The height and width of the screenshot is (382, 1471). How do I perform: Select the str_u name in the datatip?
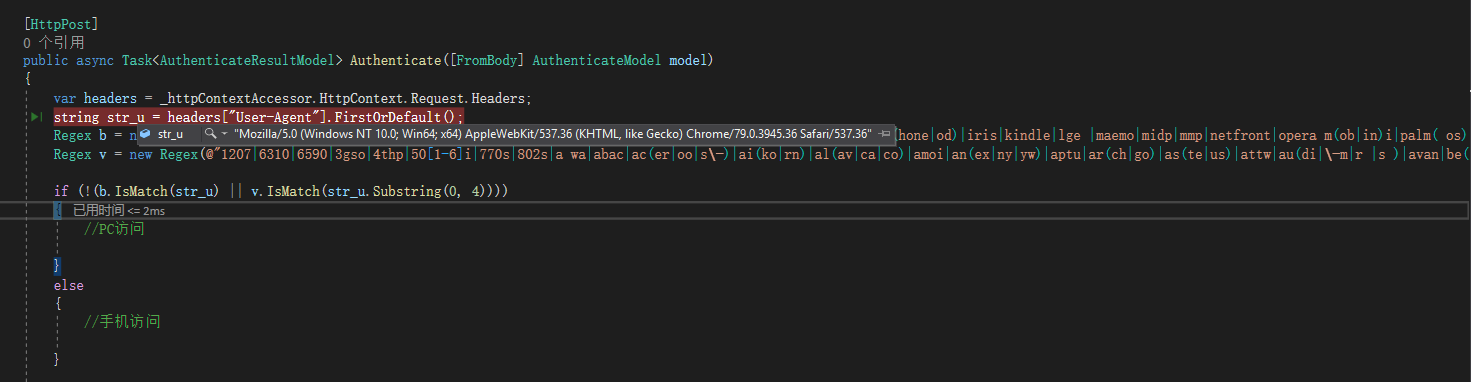tap(171, 133)
